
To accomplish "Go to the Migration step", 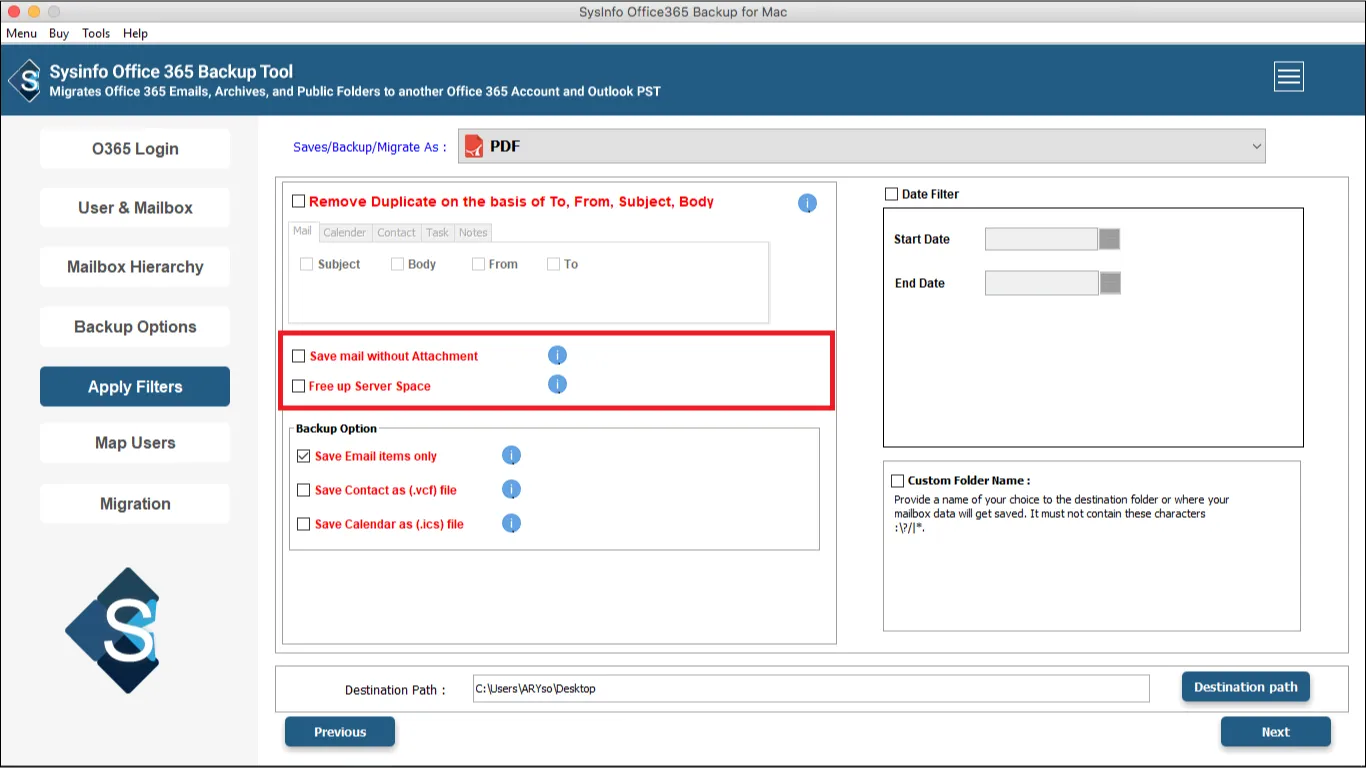I will 135,504.
